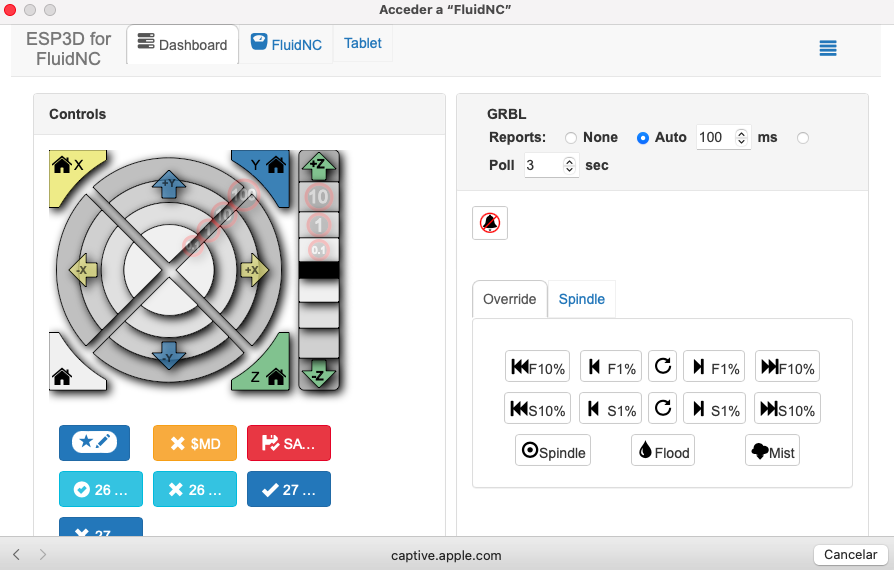Decrease spindle speed by 1%
Screen dimensions: 894x570
point(611,408)
